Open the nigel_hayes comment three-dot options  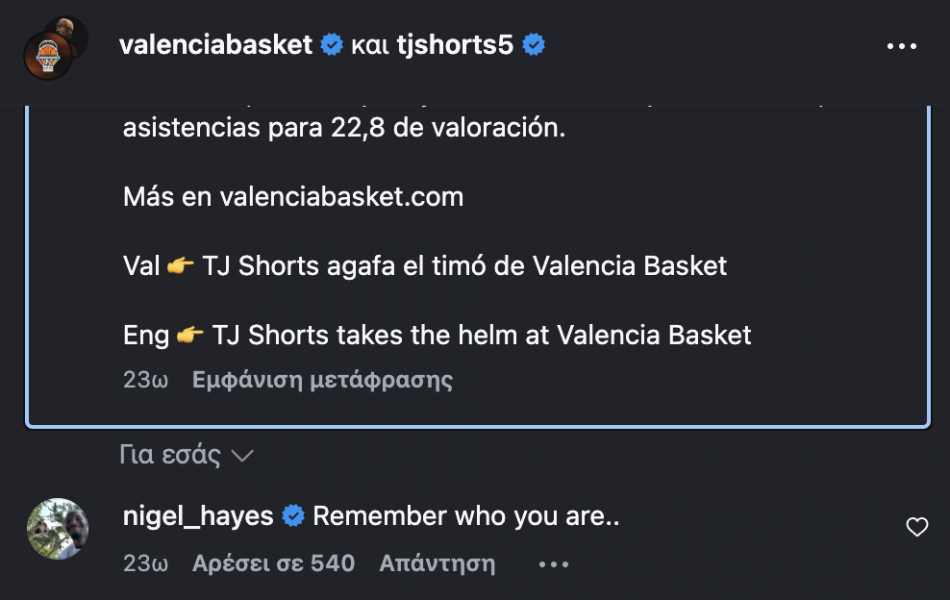[553, 564]
